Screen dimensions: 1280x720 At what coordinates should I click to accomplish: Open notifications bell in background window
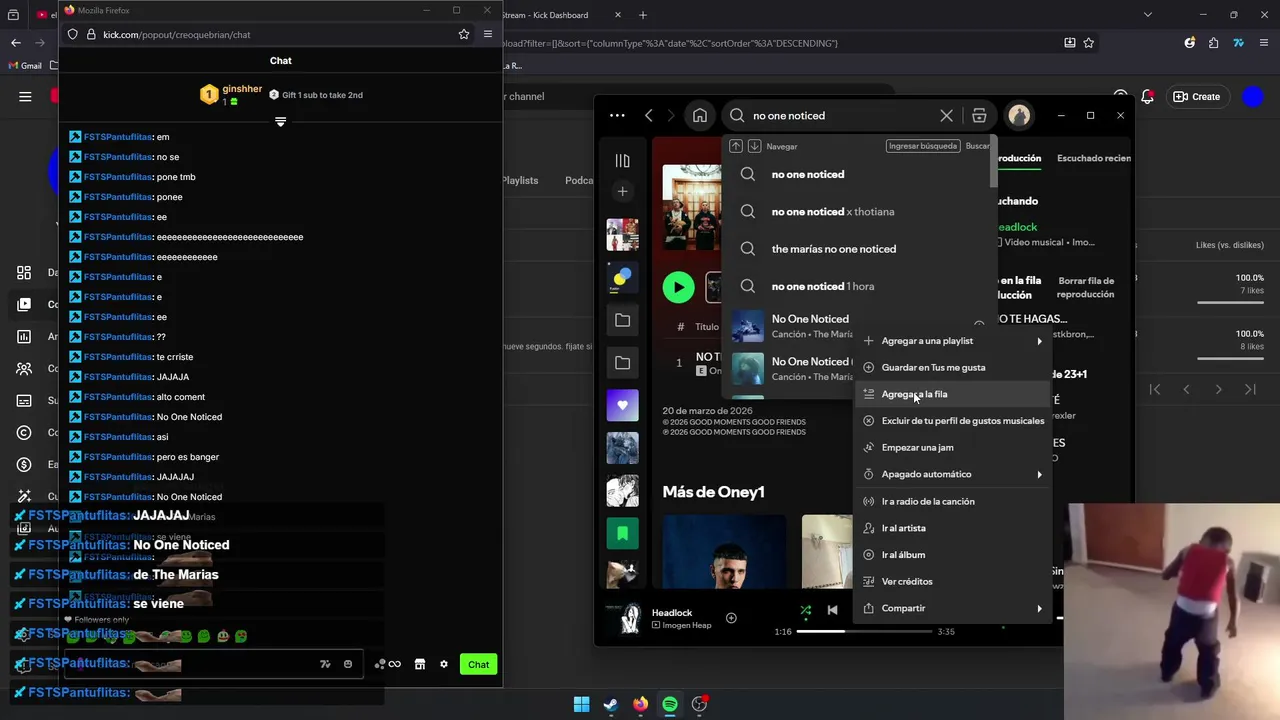point(1148,96)
